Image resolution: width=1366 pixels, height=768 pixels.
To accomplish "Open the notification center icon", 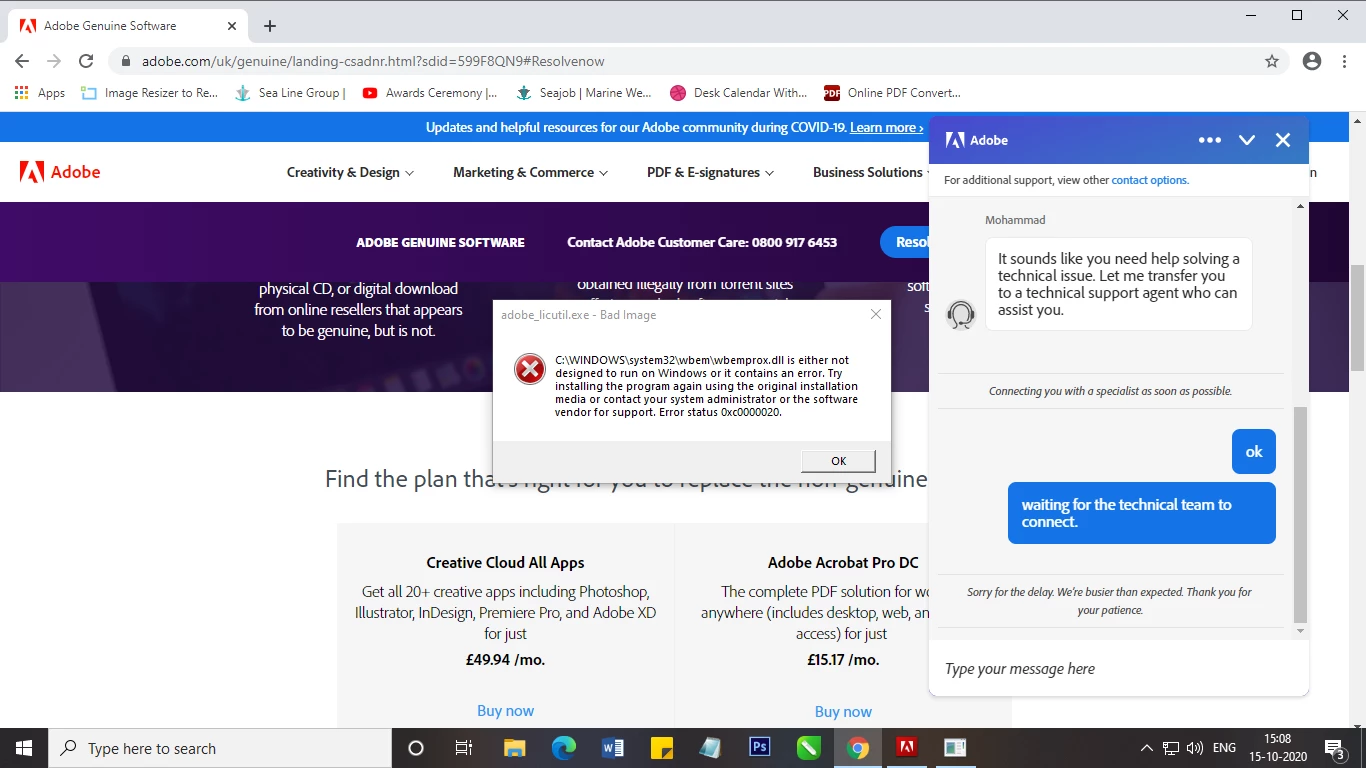I will pos(1334,748).
